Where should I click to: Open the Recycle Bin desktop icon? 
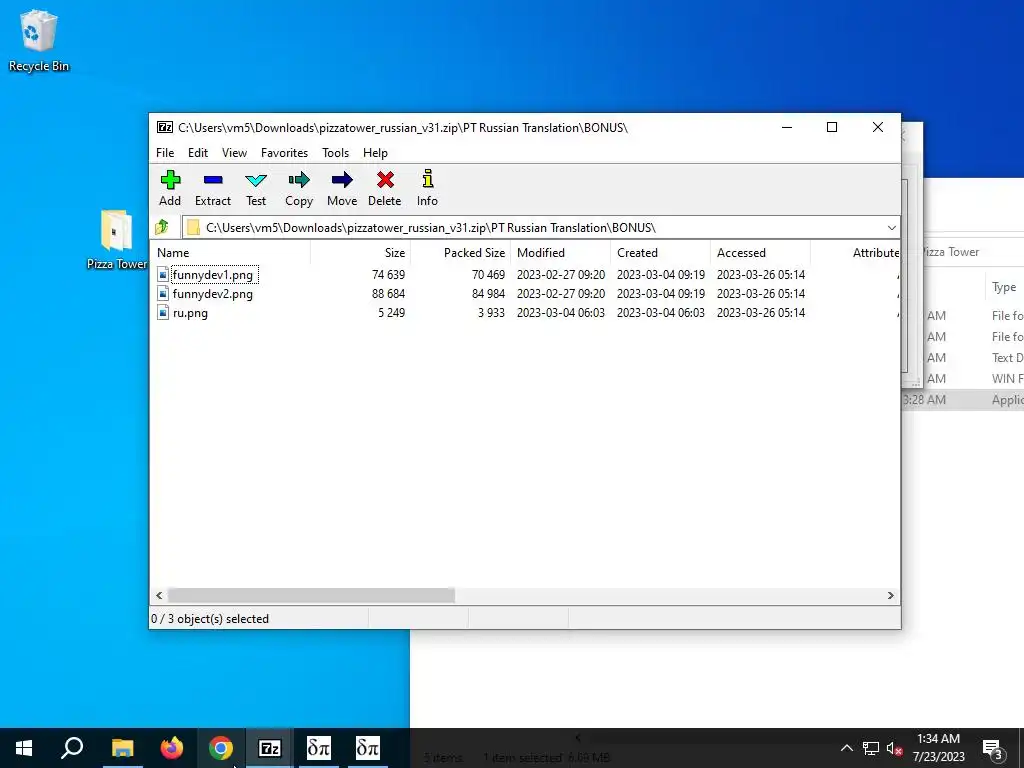tap(39, 40)
